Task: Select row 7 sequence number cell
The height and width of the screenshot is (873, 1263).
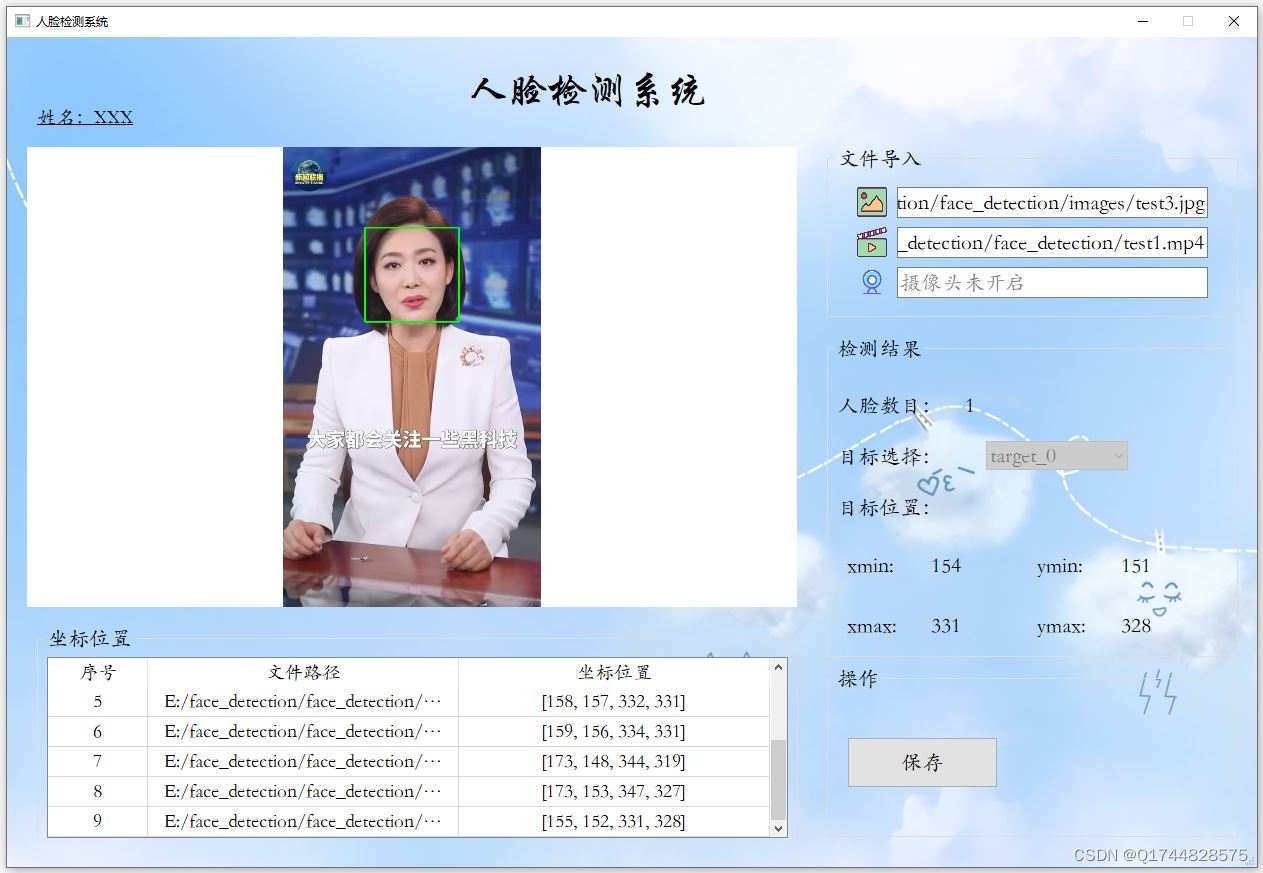Action: pyautogui.click(x=98, y=762)
